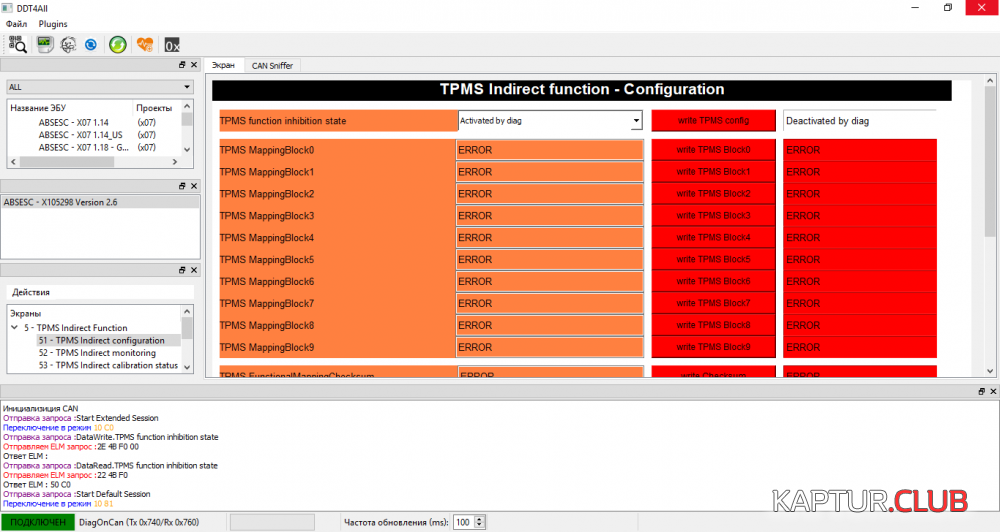The image size is (1000, 532).
Task: Collapse the 5 - TPMS Indirect Function node
Action: click(14, 328)
